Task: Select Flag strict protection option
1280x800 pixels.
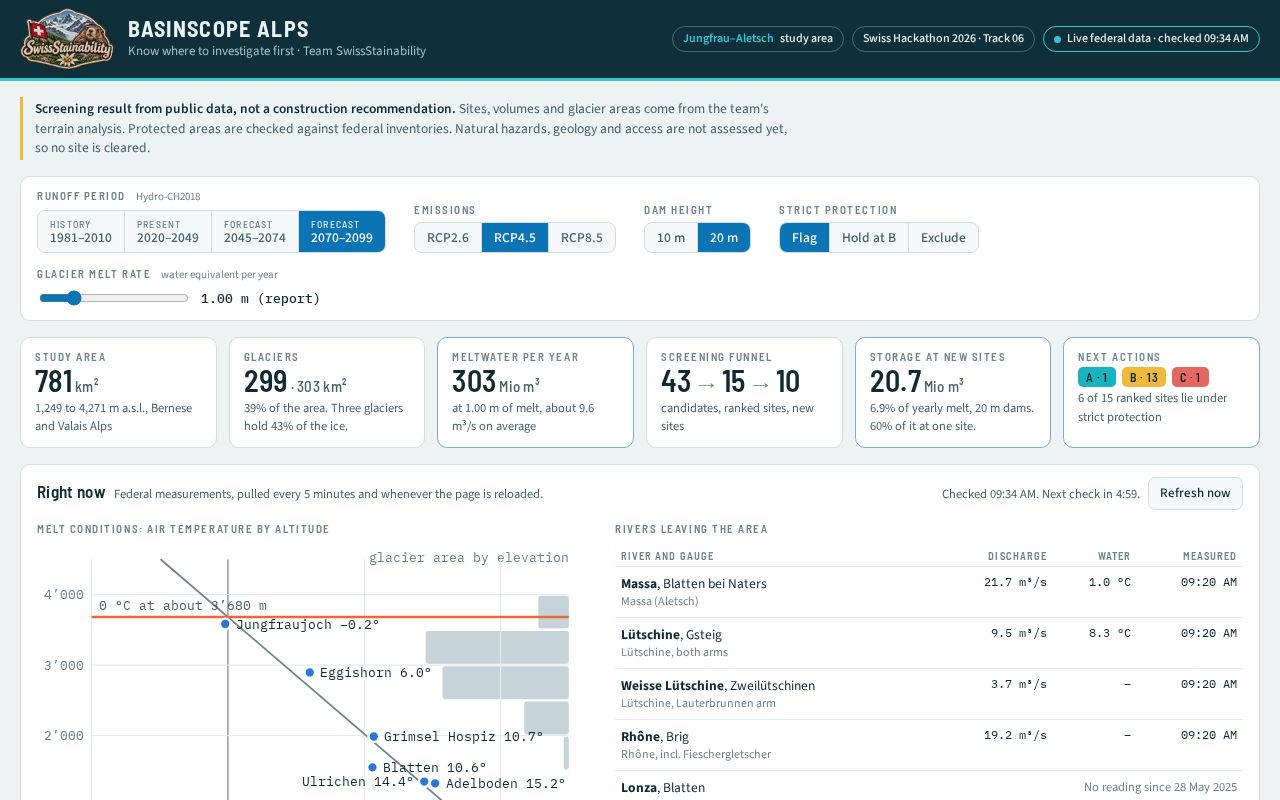Action: click(x=804, y=237)
